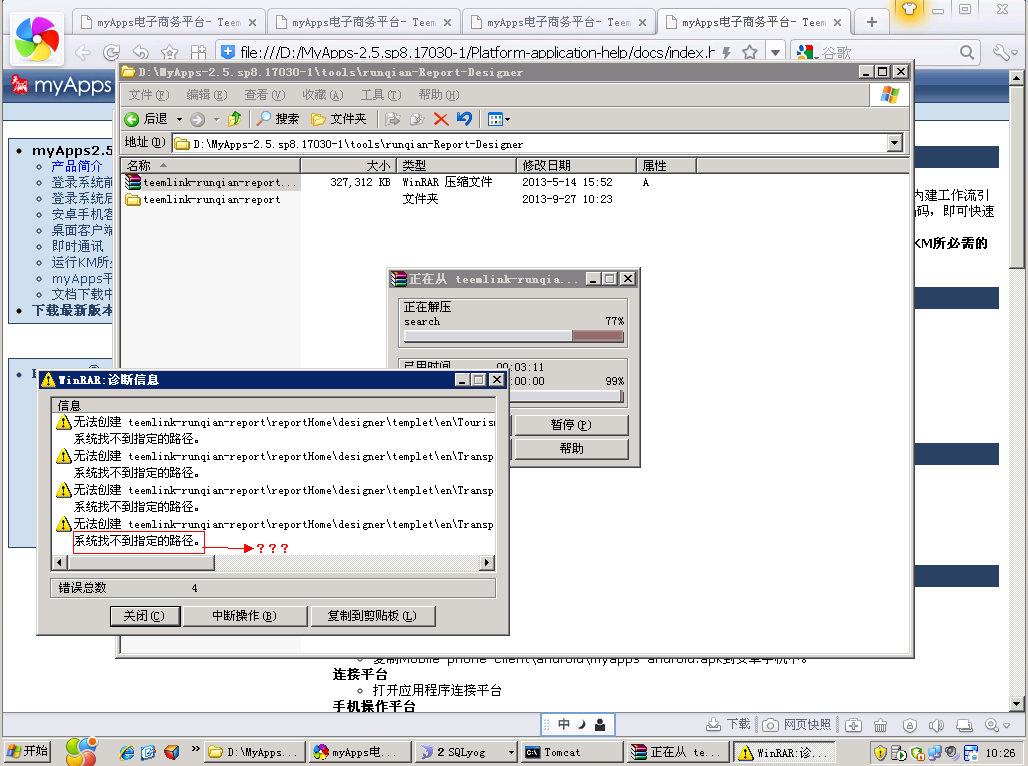Click the green Back arrow in Explorer toolbar
This screenshot has height=766, width=1028.
[132, 119]
